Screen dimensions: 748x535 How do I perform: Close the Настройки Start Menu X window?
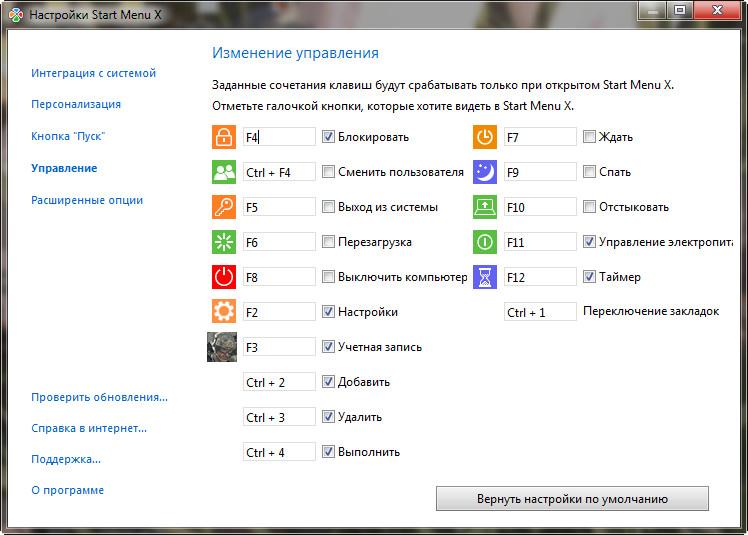pos(717,10)
